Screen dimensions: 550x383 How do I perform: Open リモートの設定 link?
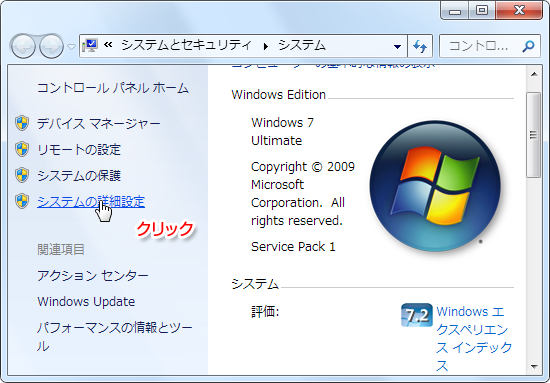(79, 150)
